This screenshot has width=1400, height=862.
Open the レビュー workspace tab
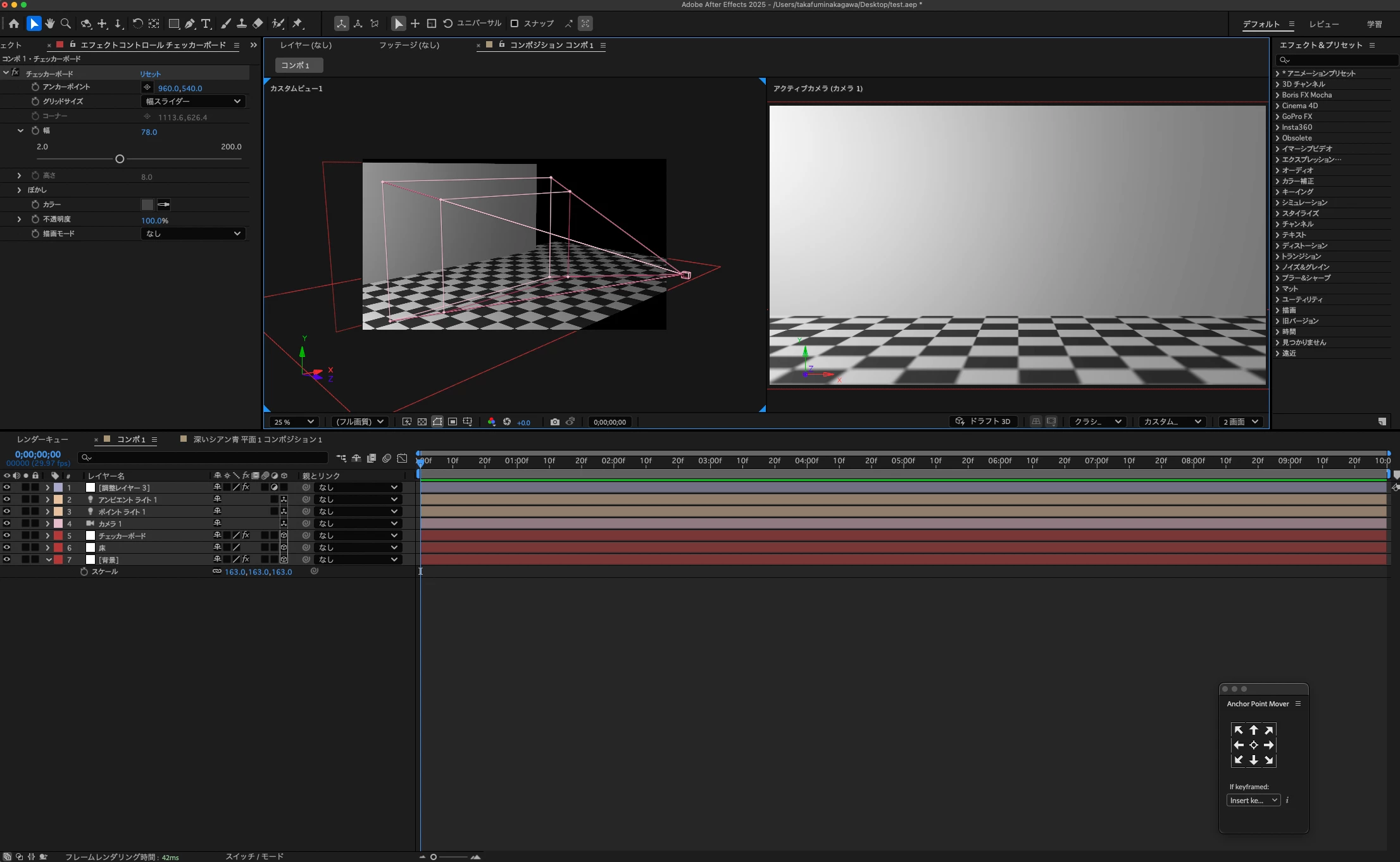point(1323,24)
